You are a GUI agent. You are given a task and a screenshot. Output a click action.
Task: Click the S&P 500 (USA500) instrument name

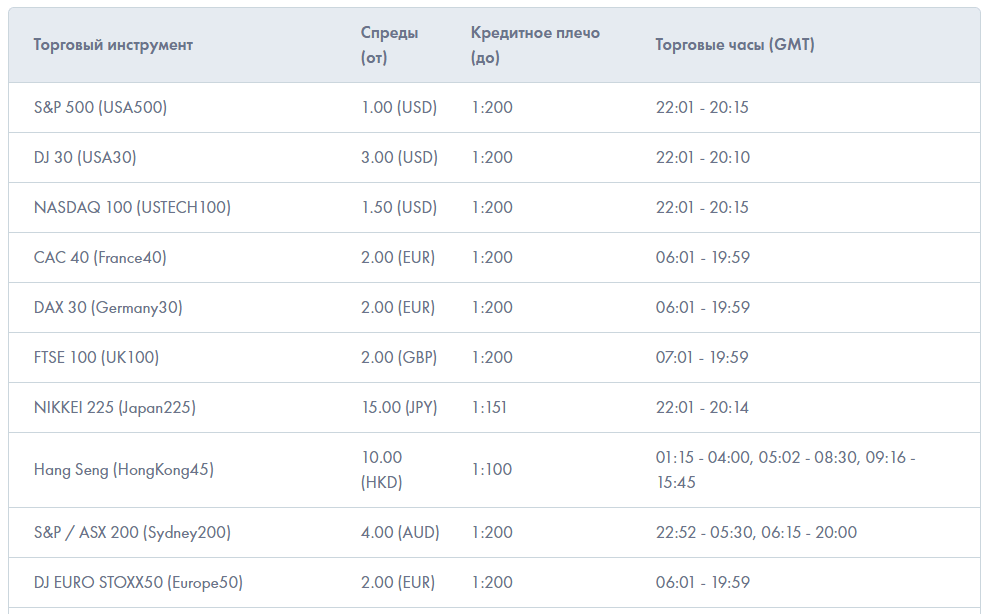pyautogui.click(x=100, y=107)
